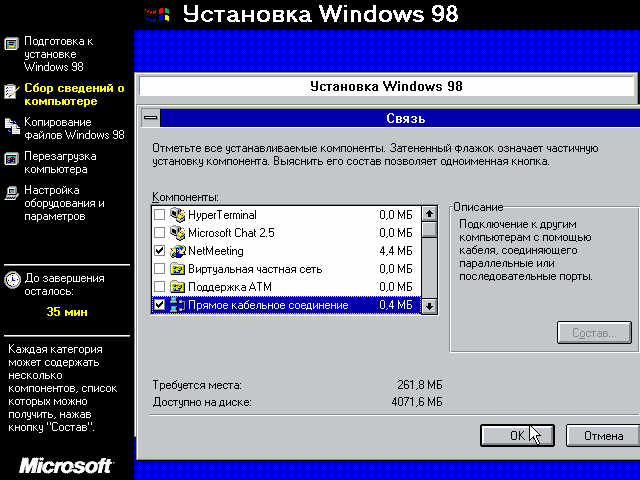Uncheck the Прямое кабельное соединение checkbox
640x480 pixels.
point(160,305)
